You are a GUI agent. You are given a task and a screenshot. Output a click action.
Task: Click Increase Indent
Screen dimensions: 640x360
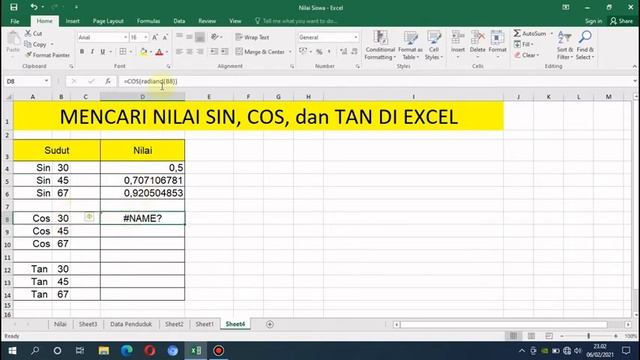pyautogui.click(x=224, y=52)
